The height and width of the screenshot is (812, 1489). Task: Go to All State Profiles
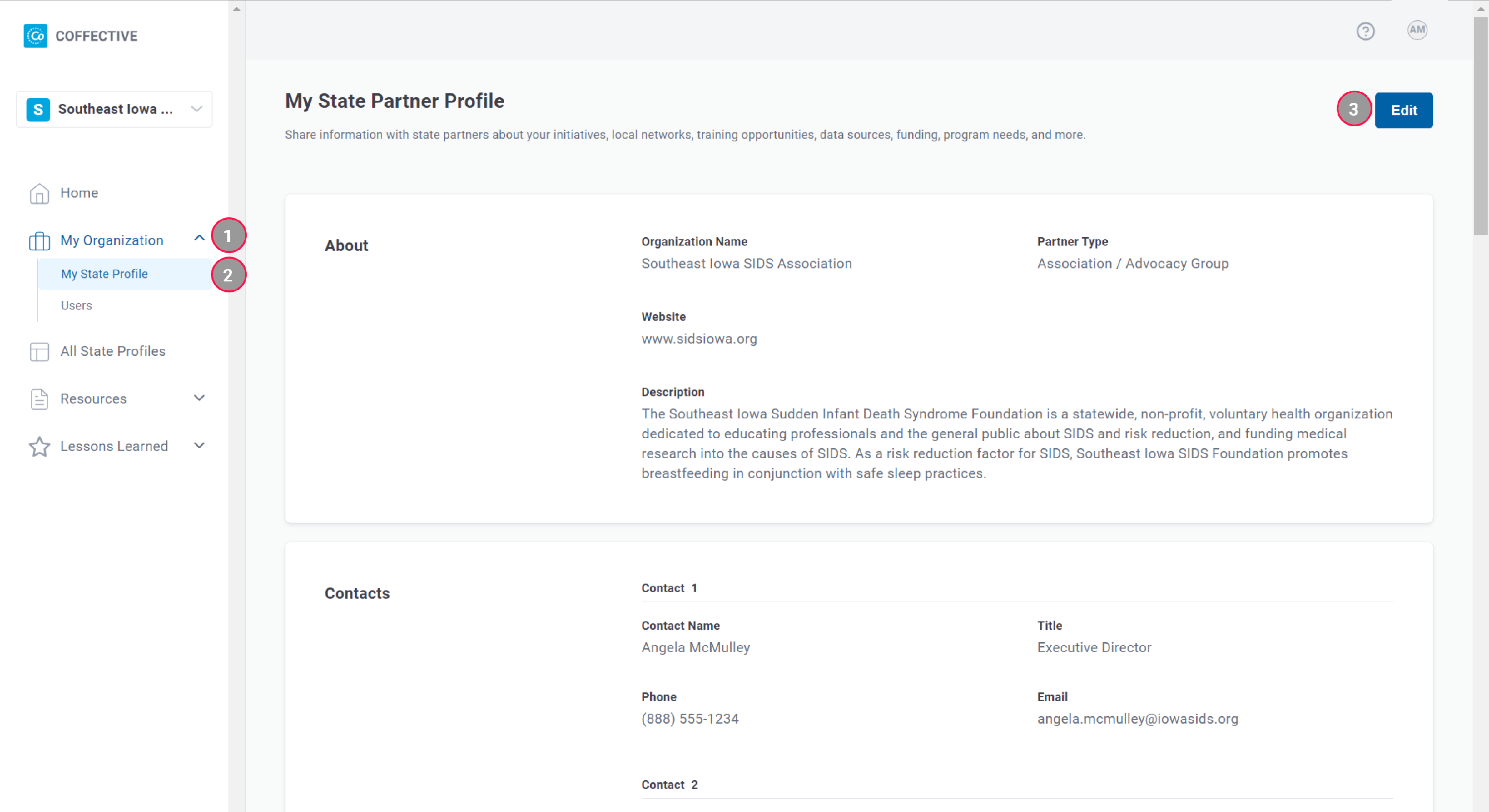113,351
